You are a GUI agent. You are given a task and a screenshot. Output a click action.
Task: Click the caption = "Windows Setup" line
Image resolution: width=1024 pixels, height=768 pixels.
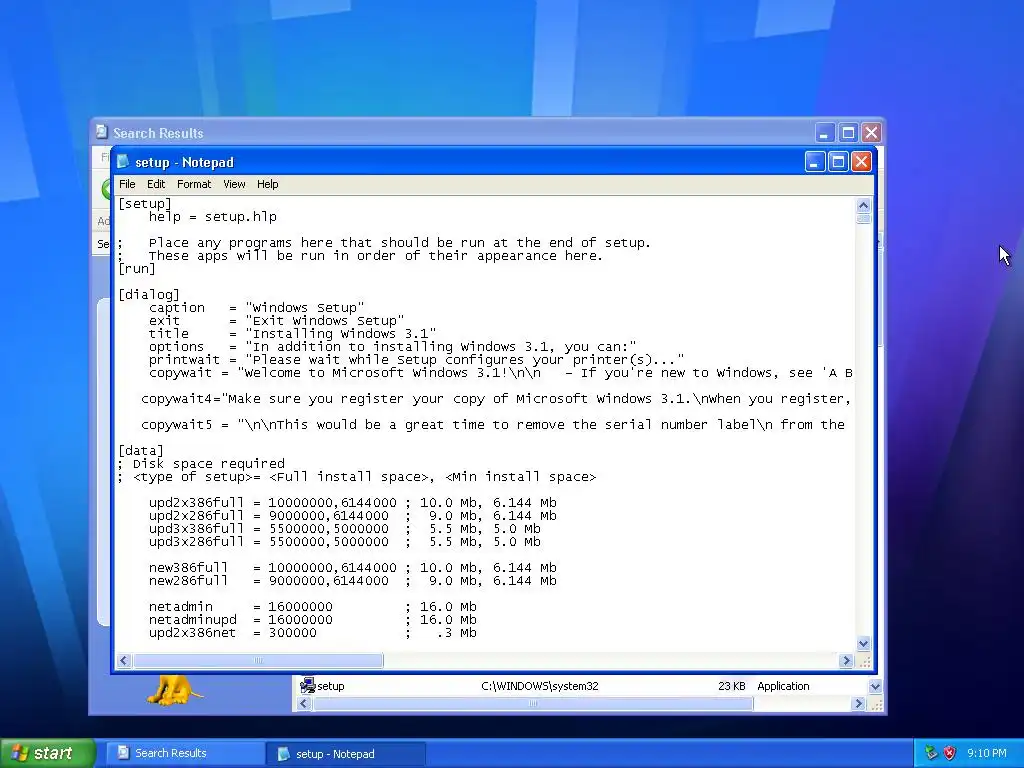[x=256, y=308]
